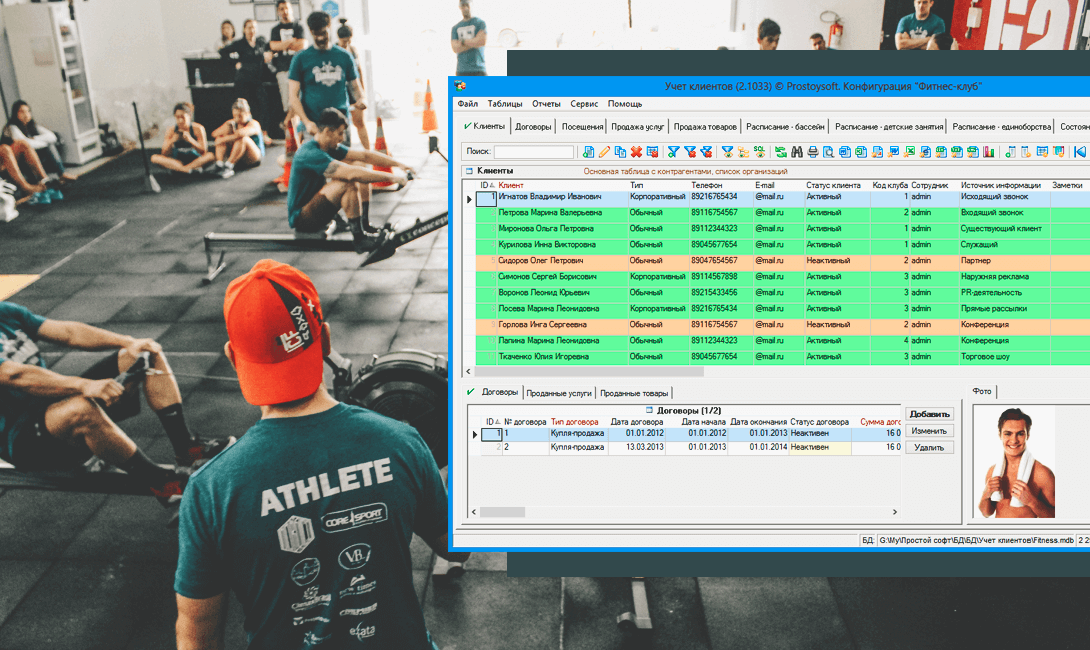Image resolution: width=1090 pixels, height=650 pixels.
Task: Click the Наружная реклама source cell
Action: pos(1004,277)
